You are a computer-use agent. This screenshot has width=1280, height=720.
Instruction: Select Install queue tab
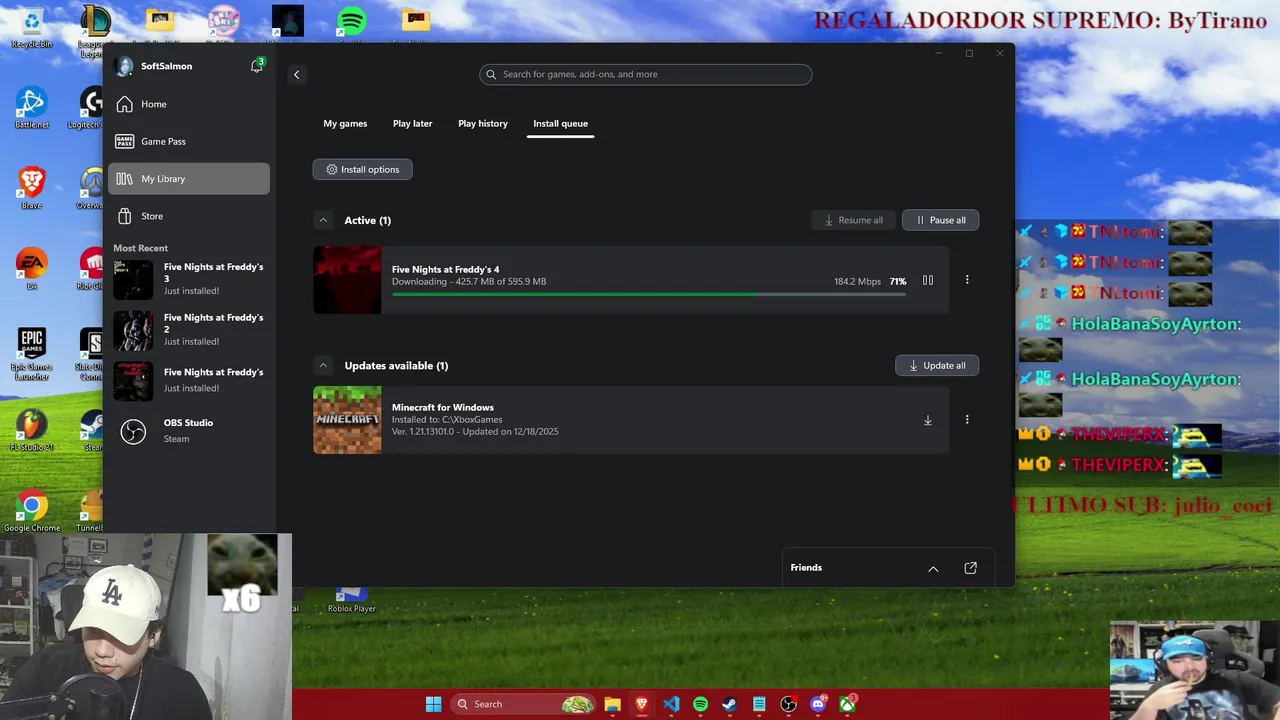[560, 124]
